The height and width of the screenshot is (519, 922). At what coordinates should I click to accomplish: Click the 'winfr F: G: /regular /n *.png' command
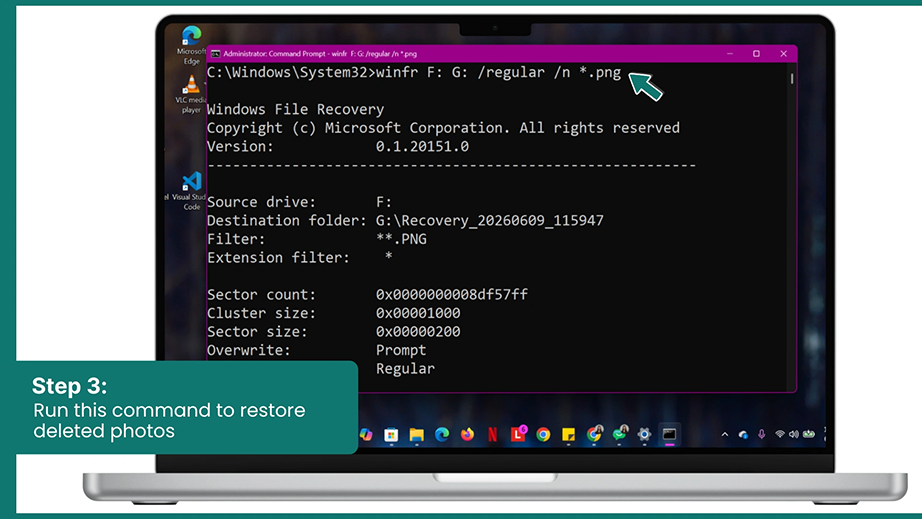pyautogui.click(x=499, y=72)
